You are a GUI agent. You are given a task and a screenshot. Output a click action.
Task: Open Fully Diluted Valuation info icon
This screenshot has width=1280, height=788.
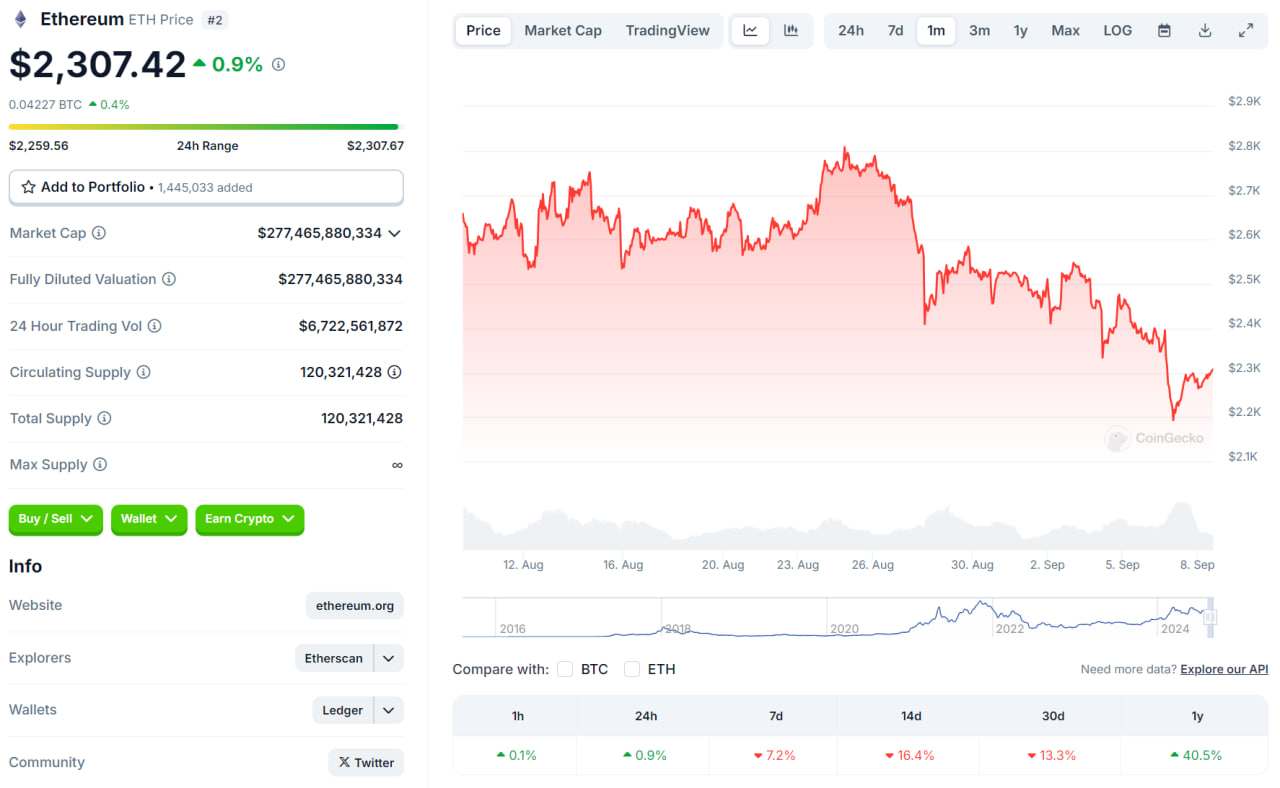click(169, 279)
